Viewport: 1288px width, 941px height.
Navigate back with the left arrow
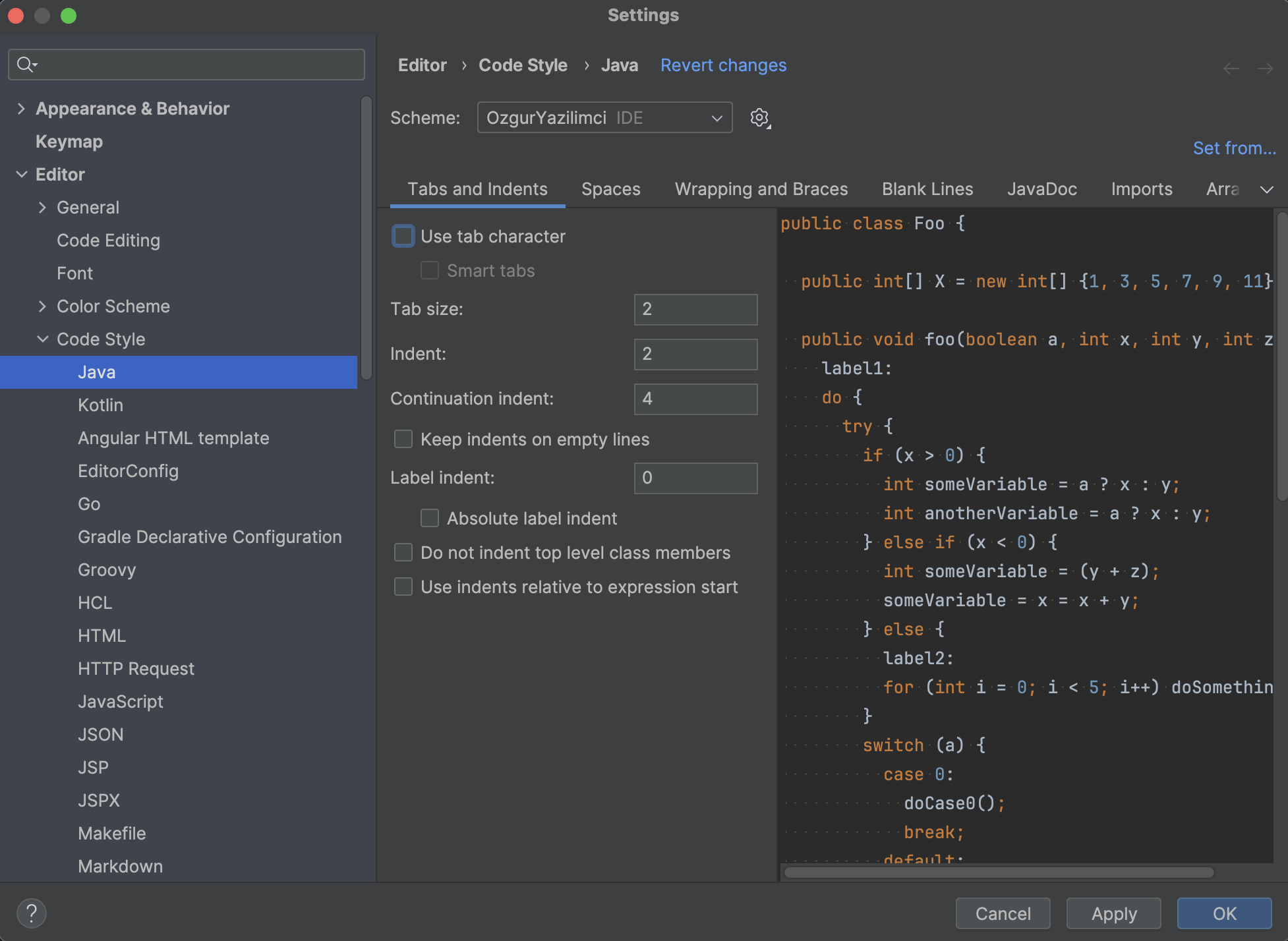1231,69
